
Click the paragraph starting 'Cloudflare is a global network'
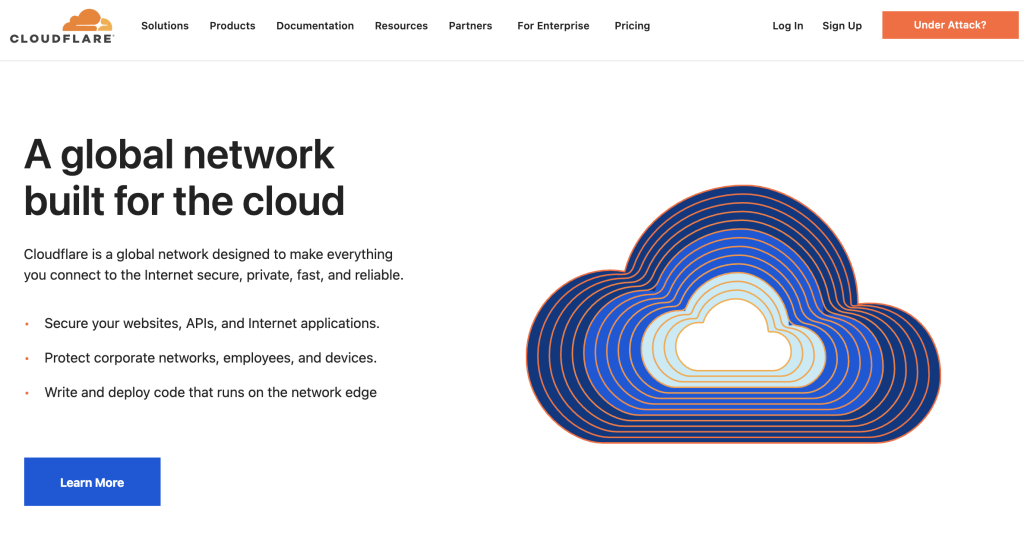[214, 265]
